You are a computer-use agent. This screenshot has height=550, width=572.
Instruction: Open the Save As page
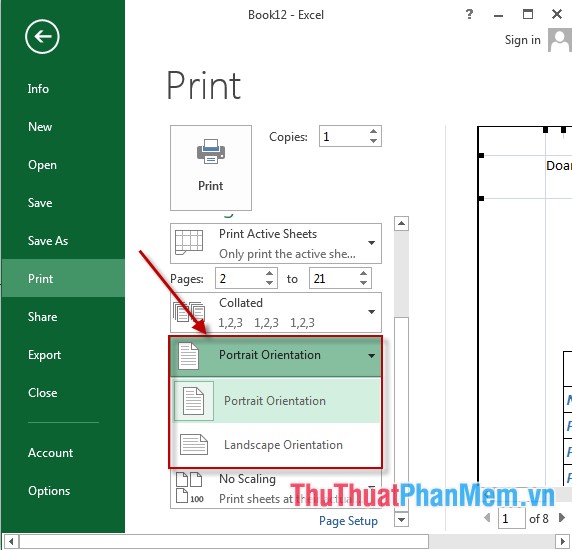48,241
